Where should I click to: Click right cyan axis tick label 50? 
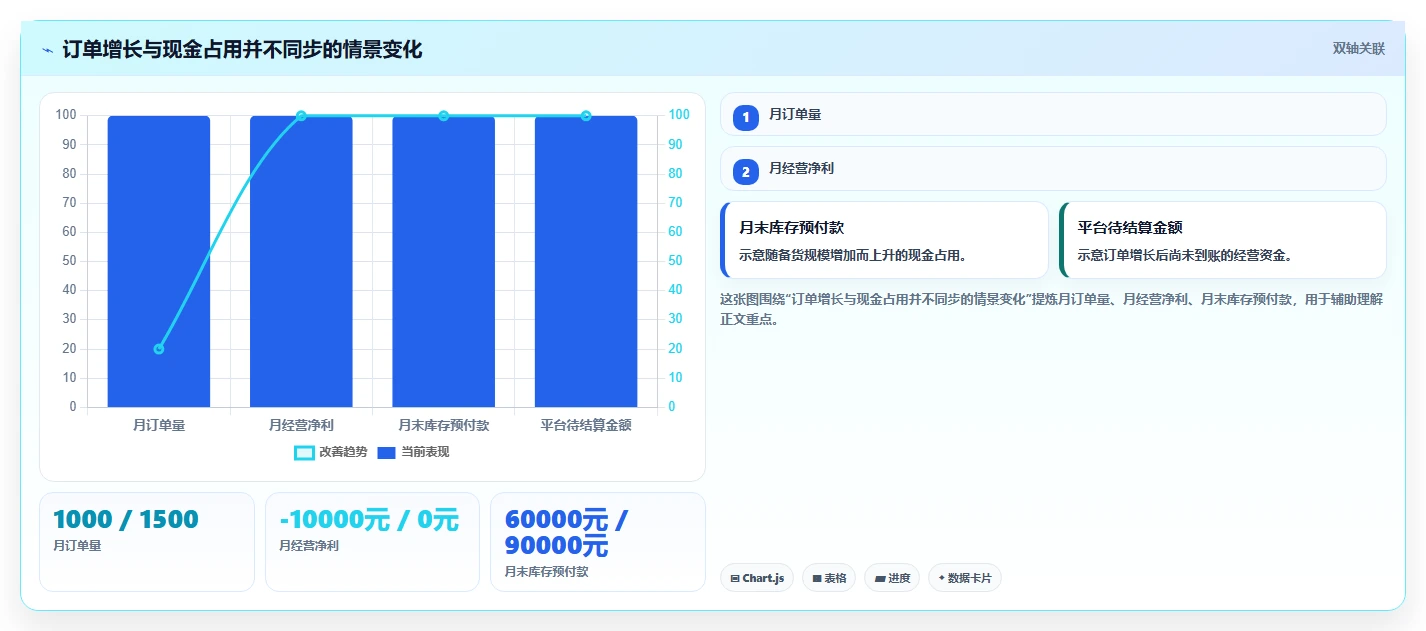[x=675, y=261]
